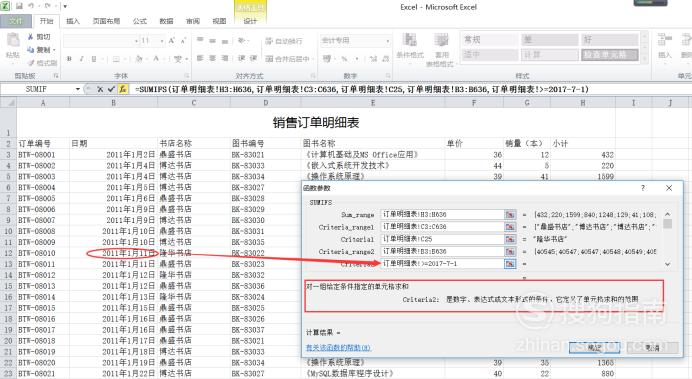Select the 检查单元格 (Check Cell) style
The height and width of the screenshot is (379, 692).
click(x=609, y=55)
